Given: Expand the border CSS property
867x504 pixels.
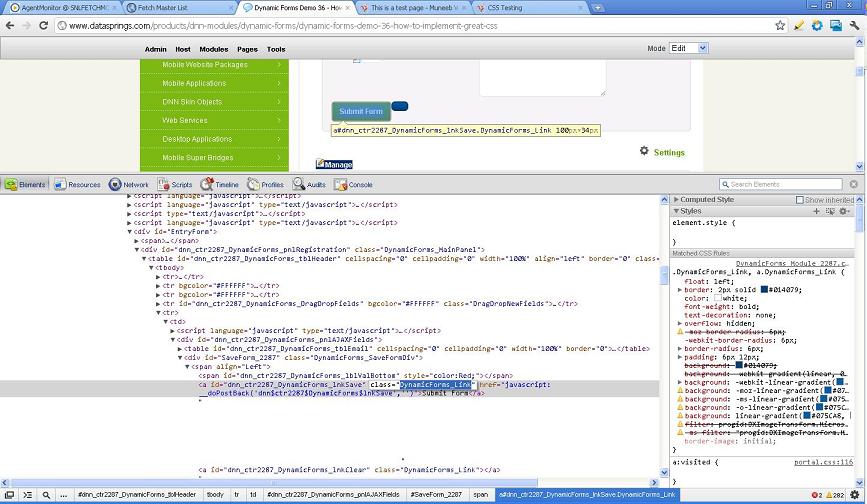Looking at the screenshot, I should (x=680, y=290).
